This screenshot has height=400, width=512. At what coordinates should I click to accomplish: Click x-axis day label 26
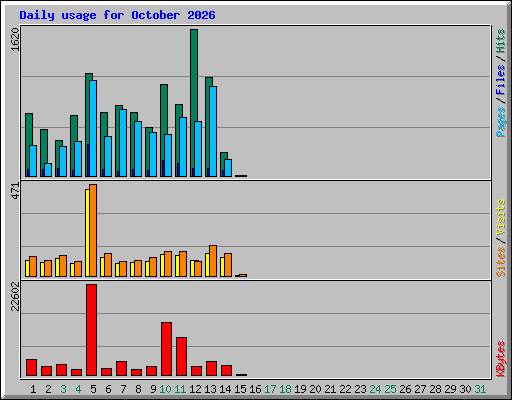tap(405, 389)
